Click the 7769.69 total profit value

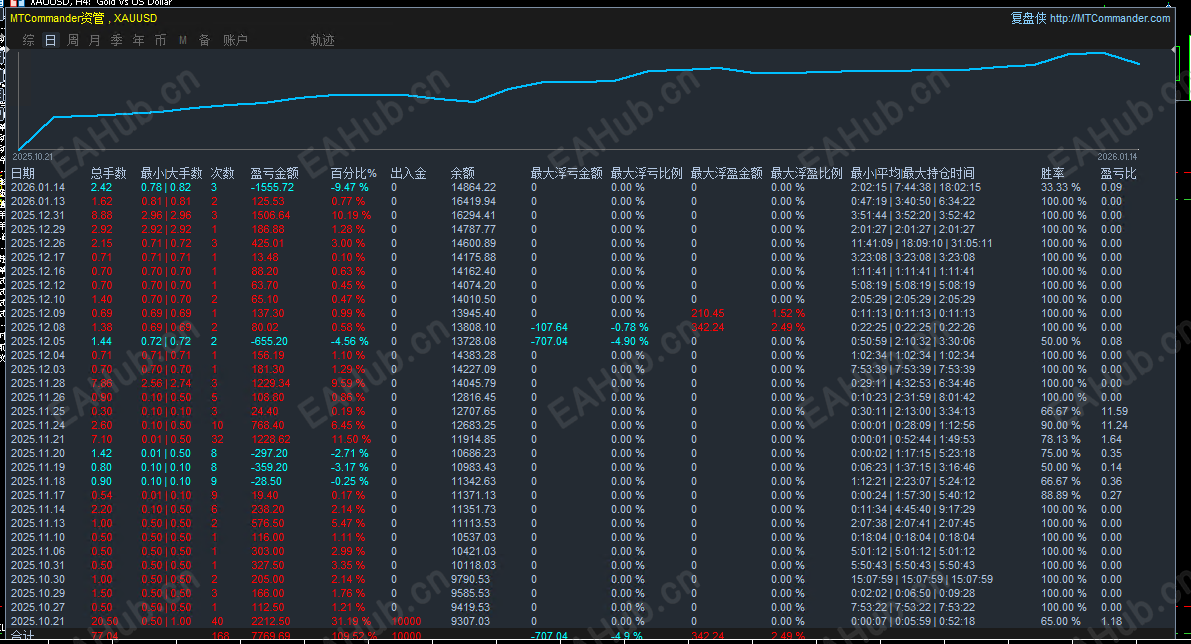click(x=271, y=636)
